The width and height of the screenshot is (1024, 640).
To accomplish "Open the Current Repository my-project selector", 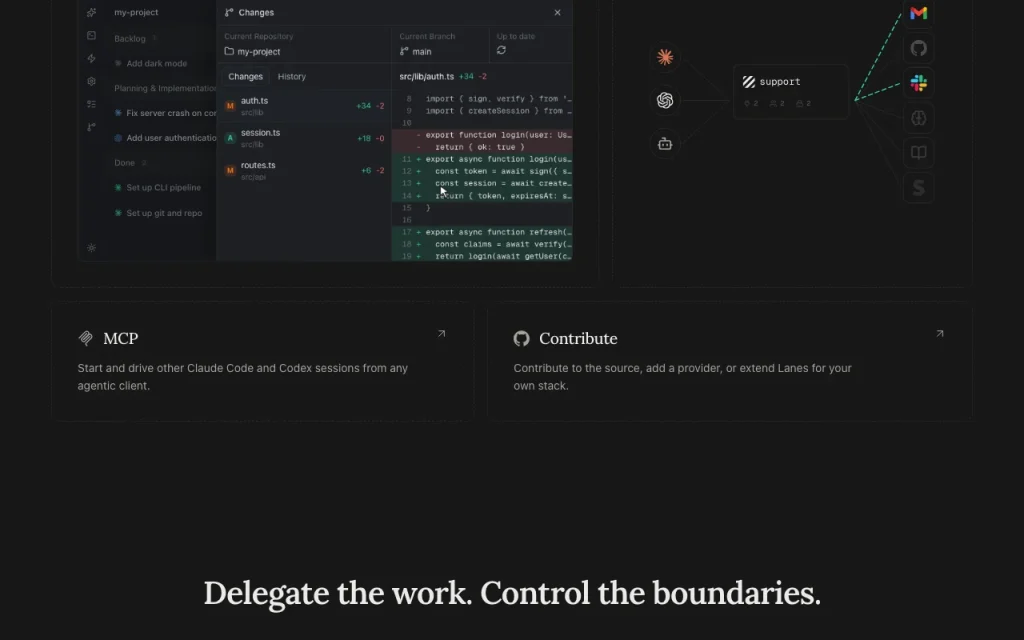I will point(304,44).
